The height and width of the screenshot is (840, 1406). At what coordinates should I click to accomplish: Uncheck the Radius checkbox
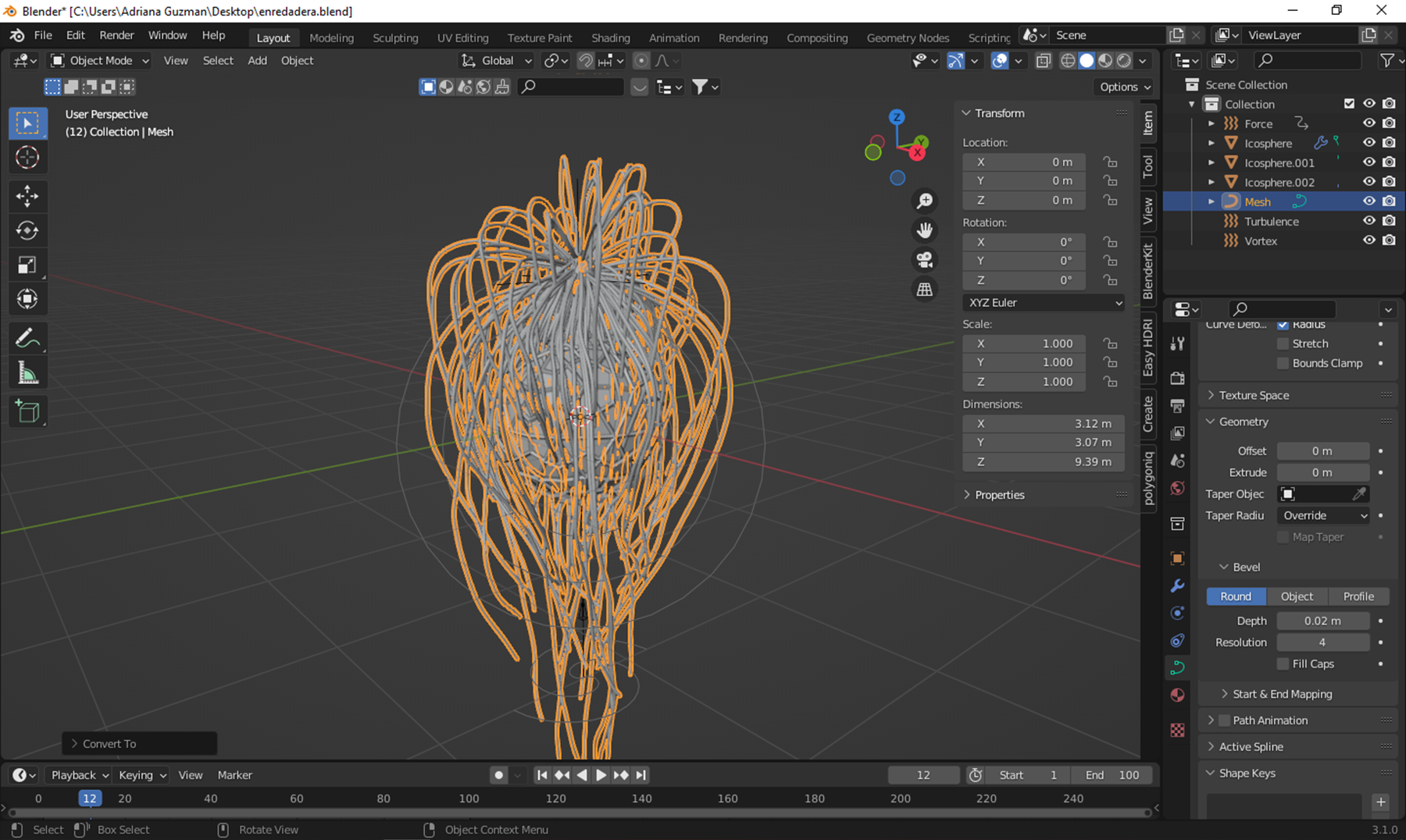tap(1283, 324)
